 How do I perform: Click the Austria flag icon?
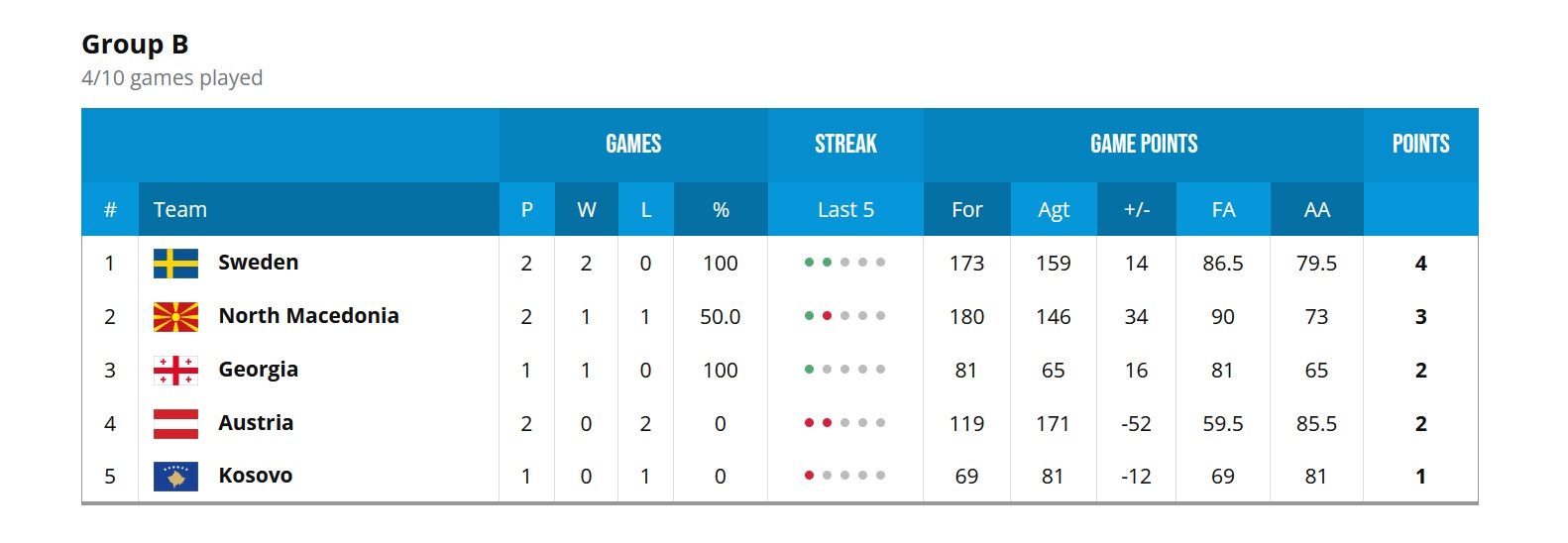coord(175,424)
